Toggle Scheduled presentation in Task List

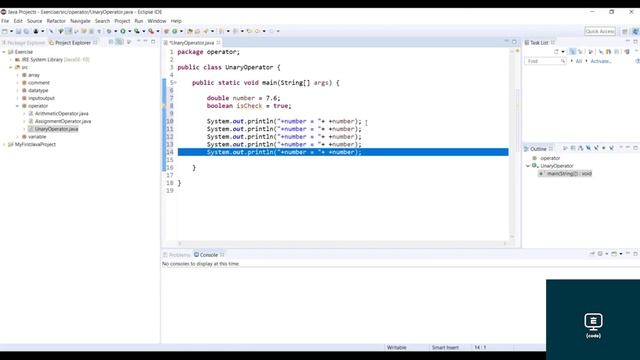pyautogui.click(x=580, y=52)
